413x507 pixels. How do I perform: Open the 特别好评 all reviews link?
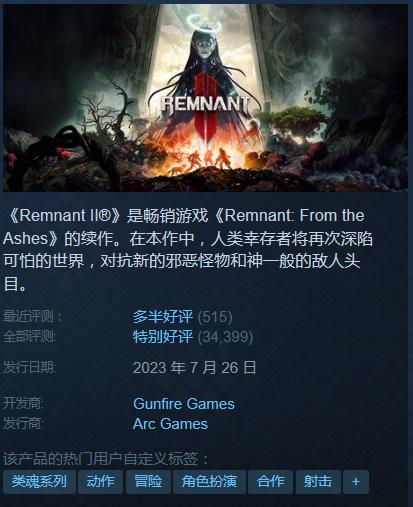[x=163, y=337]
